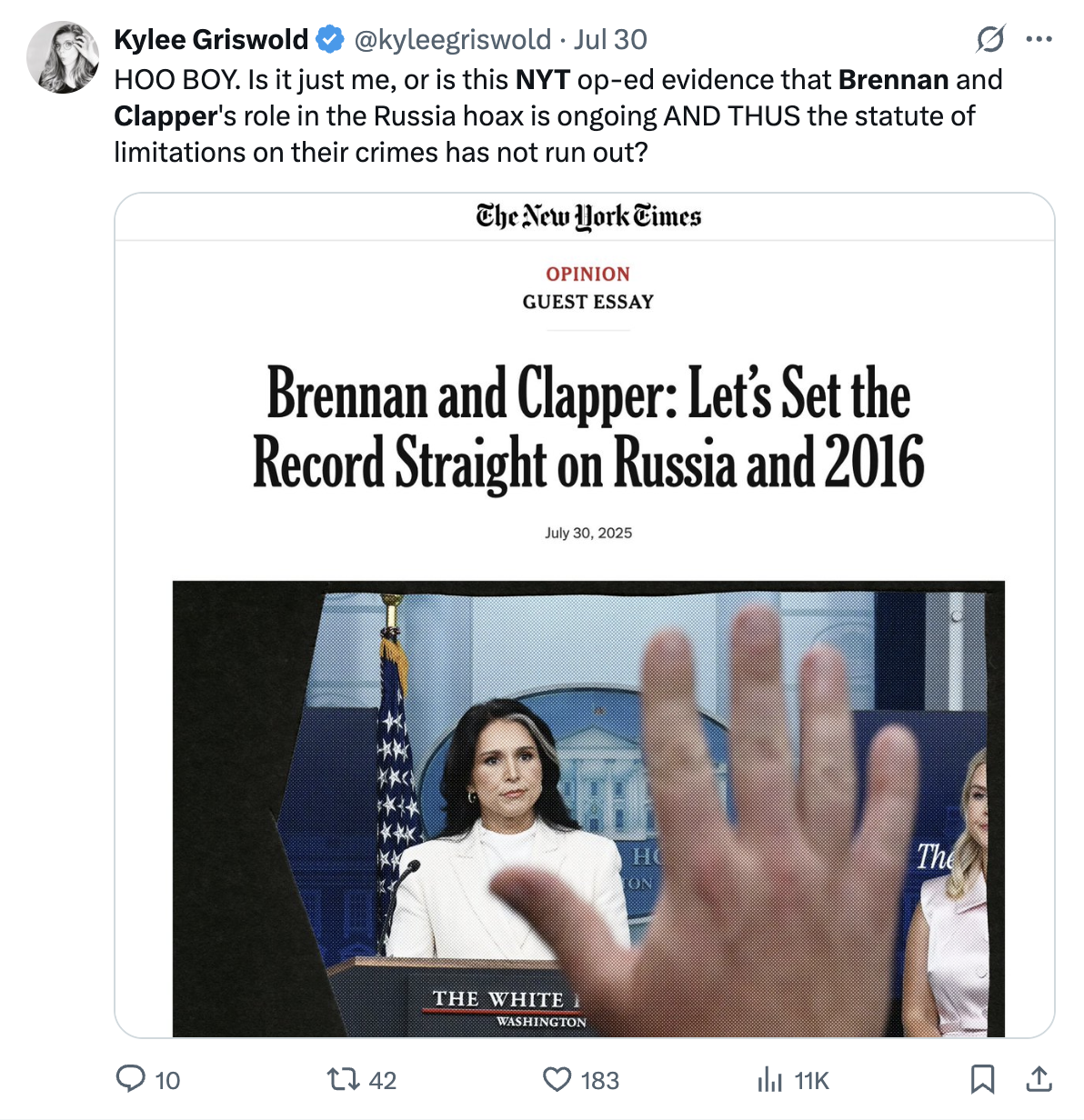Screen dimensions: 1084x1120
Task: Open the @kyleegriswold handle link
Action: [452, 39]
